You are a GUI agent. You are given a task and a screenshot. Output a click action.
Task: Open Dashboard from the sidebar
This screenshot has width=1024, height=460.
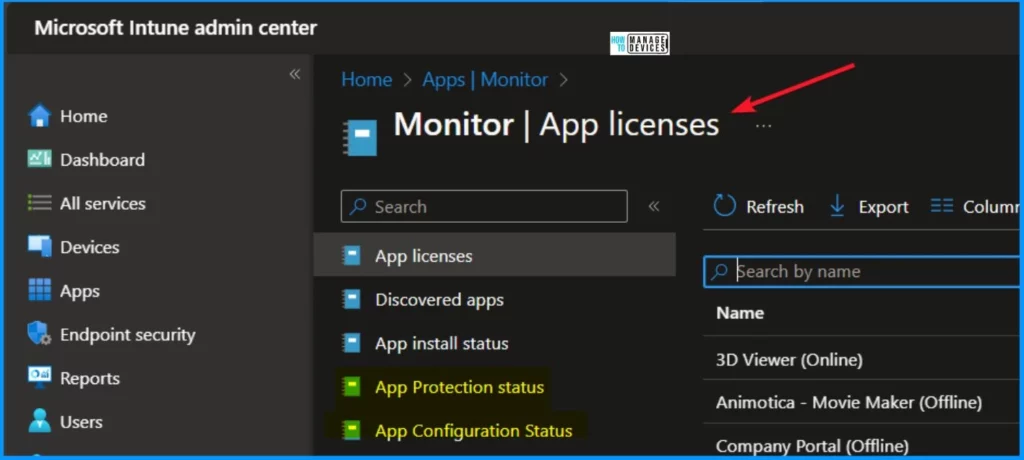click(x=102, y=160)
